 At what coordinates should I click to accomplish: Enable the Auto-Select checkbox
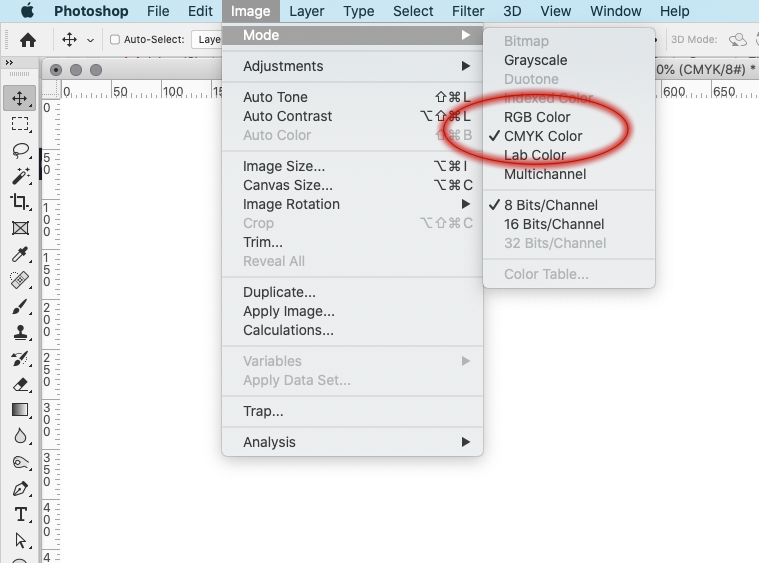click(x=115, y=40)
